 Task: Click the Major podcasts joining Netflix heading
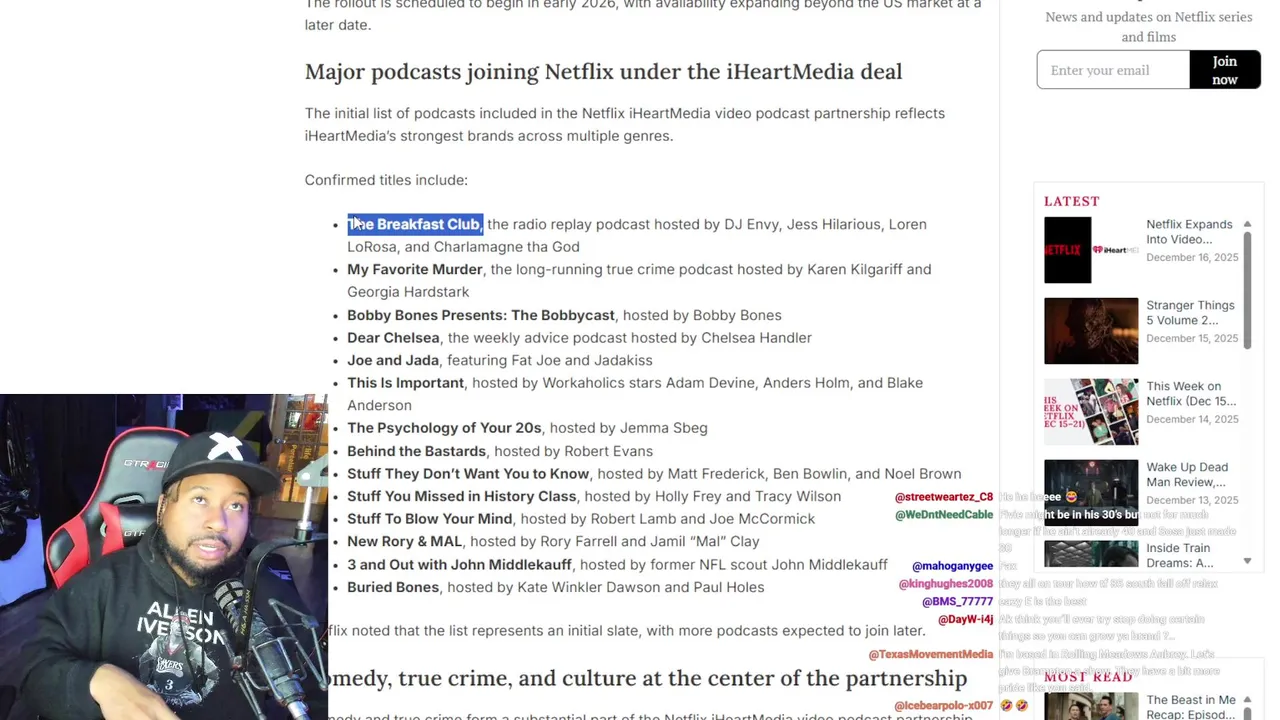click(603, 72)
